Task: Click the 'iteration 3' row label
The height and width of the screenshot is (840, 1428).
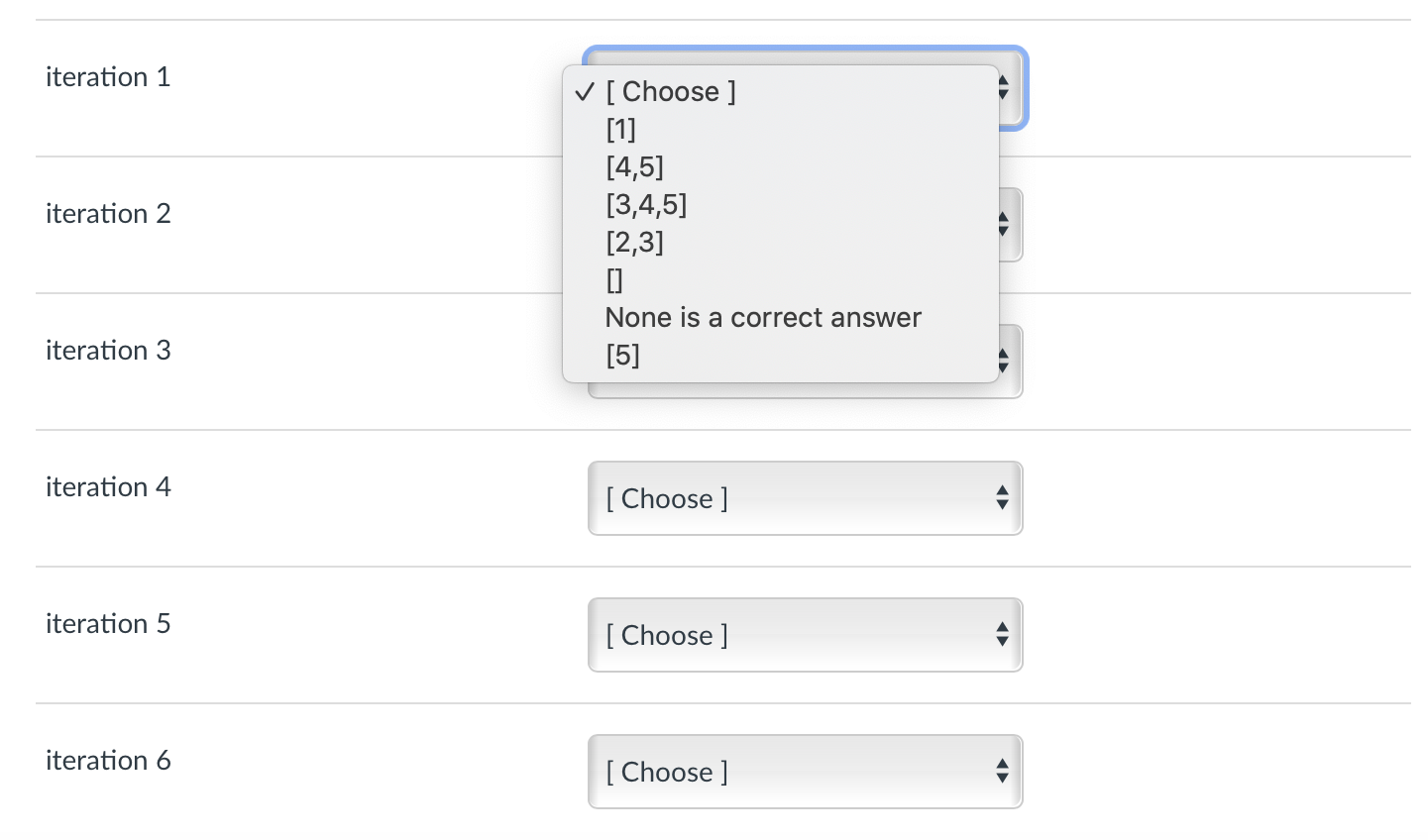Action: click(x=108, y=350)
